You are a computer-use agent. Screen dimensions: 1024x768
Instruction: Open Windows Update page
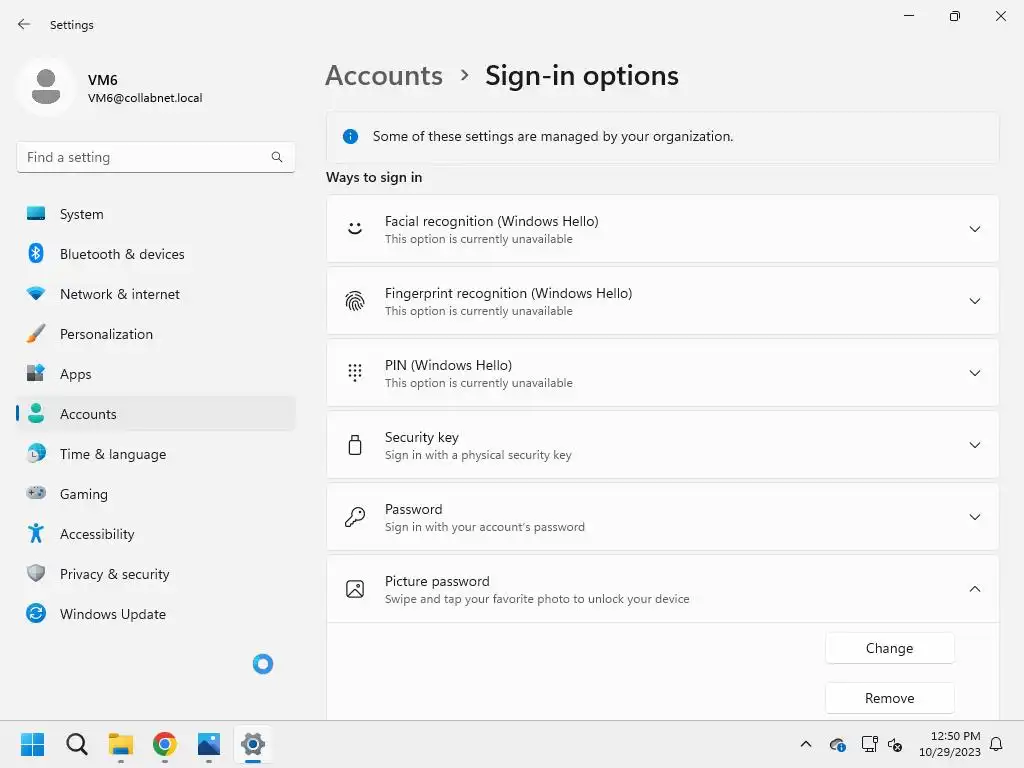click(155, 614)
